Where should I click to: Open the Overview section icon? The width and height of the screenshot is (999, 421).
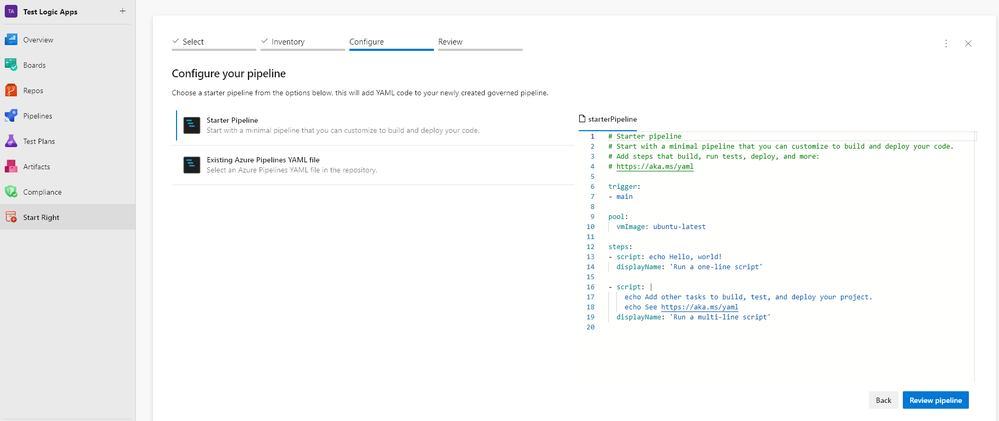click(x=11, y=39)
